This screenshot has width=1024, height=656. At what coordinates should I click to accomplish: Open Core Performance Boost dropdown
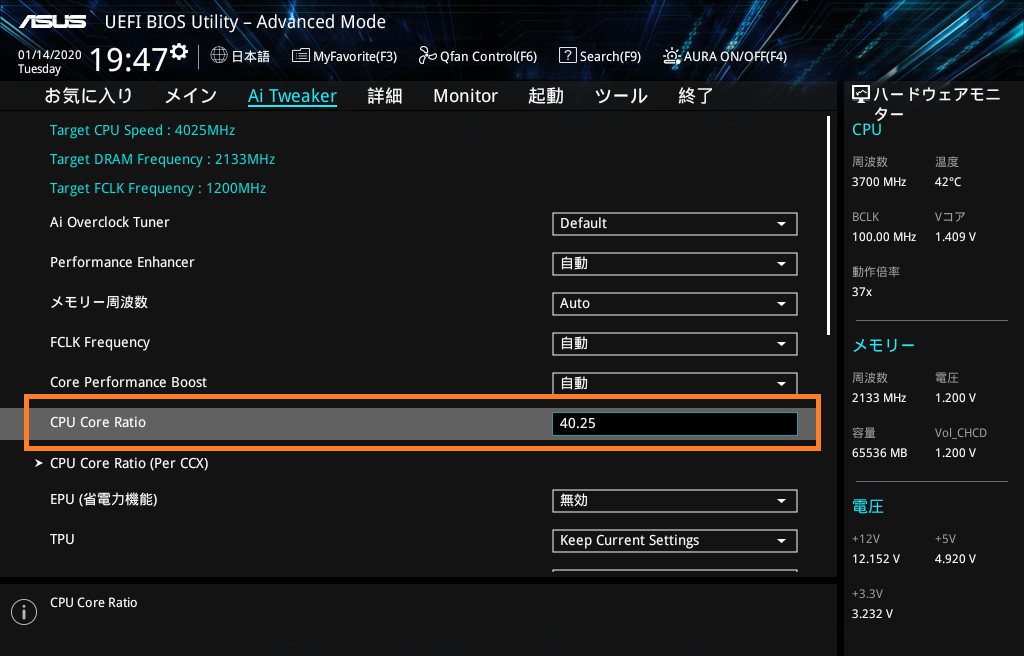(x=675, y=383)
